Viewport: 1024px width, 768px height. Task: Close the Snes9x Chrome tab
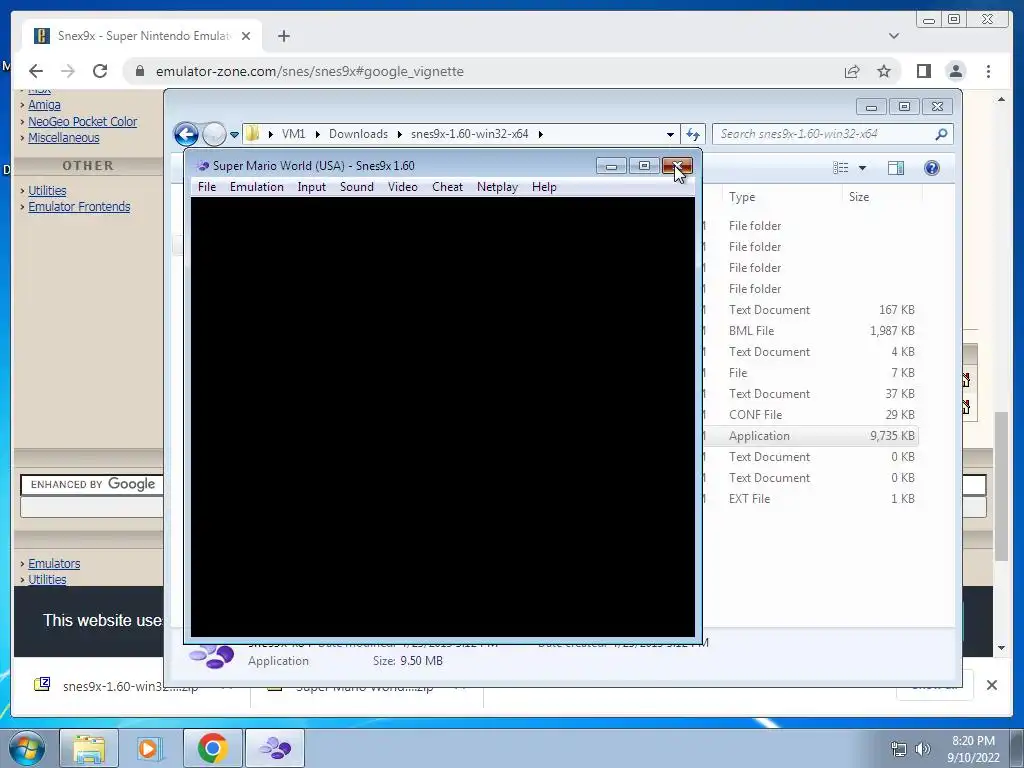(246, 36)
